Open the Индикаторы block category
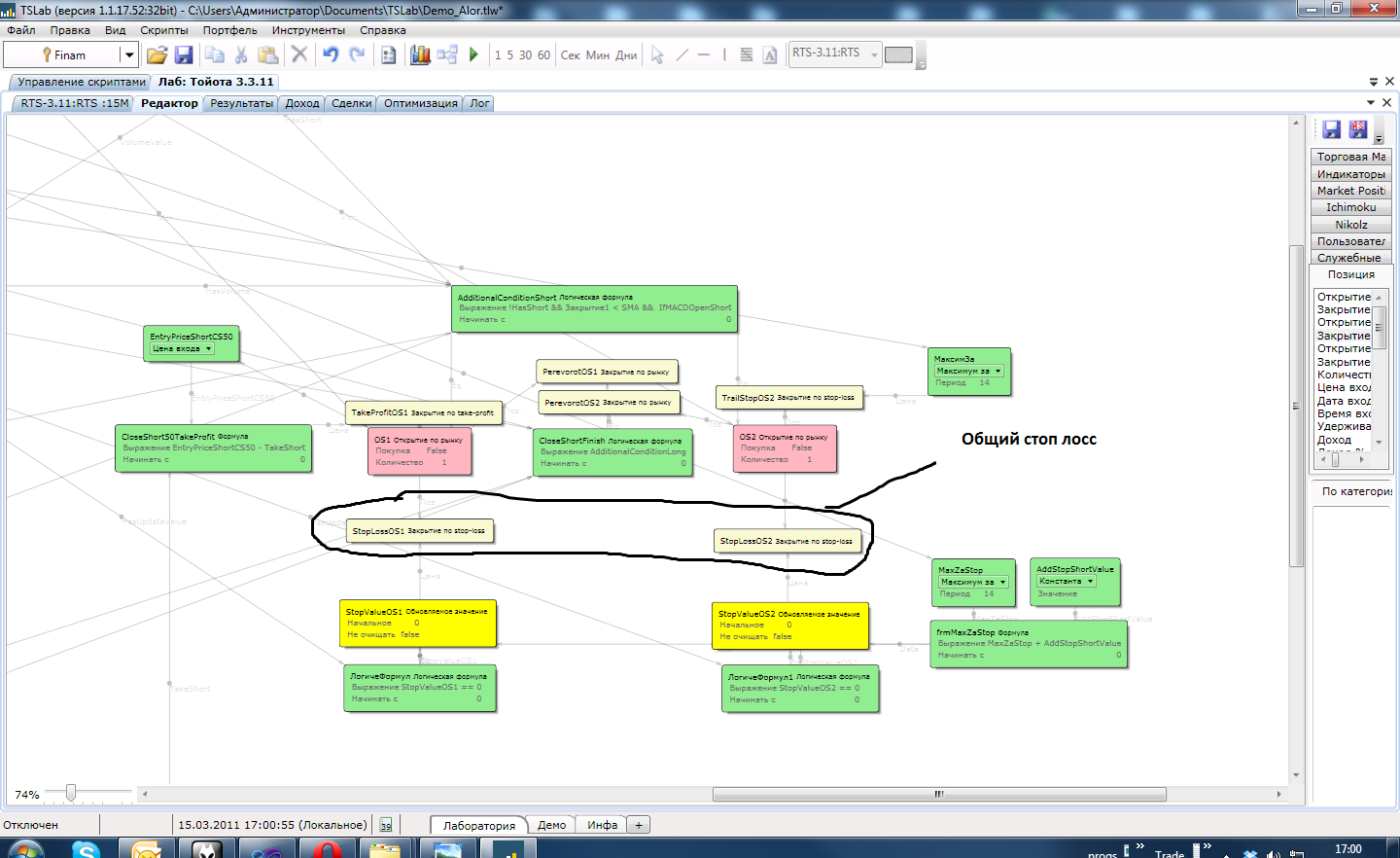This screenshot has height=858, width=1400. 1350,174
